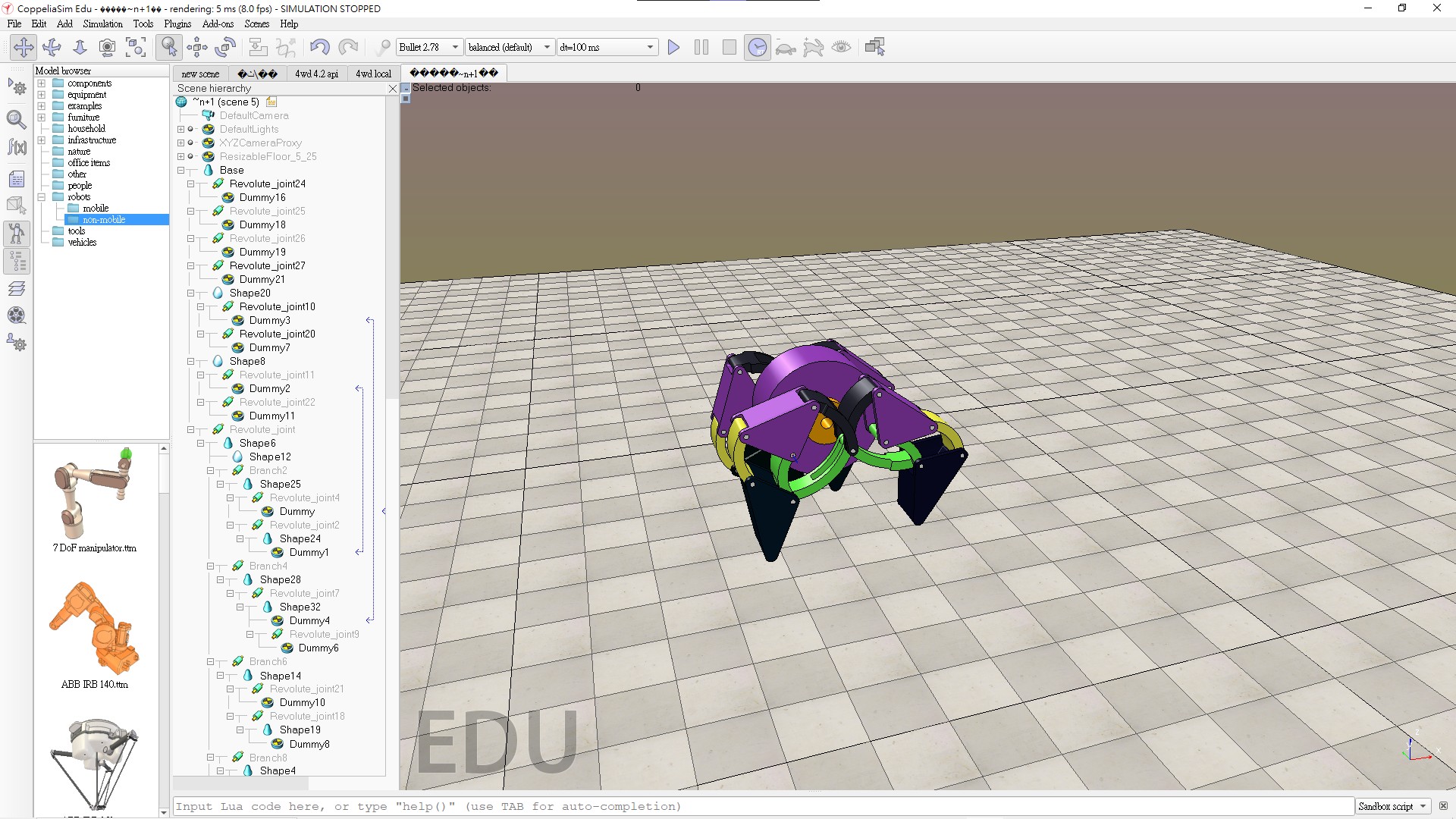Viewport: 1456px width, 819px height.
Task: Open the page selector icon
Action: coord(874,47)
